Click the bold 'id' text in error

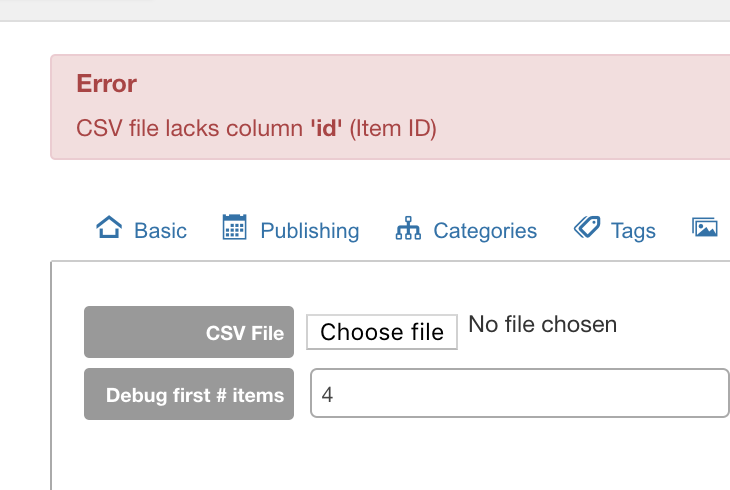326,128
